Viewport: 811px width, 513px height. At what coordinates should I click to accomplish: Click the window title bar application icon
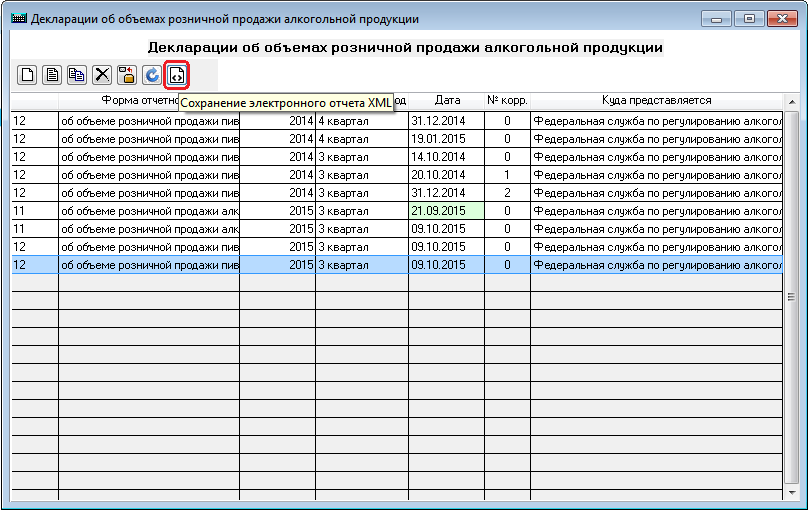(19, 19)
